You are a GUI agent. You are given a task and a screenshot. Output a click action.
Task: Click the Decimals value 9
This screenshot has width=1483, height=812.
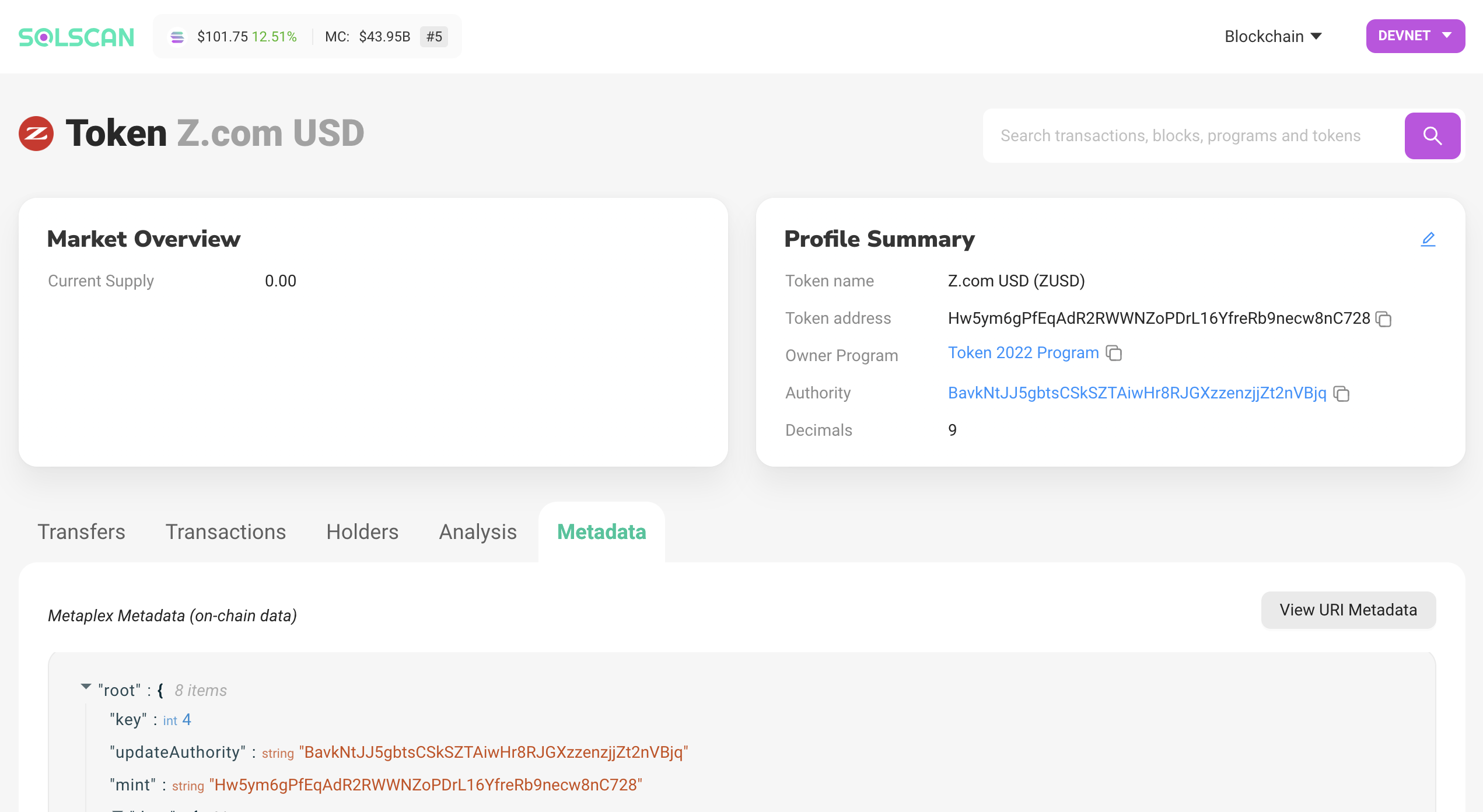(953, 430)
